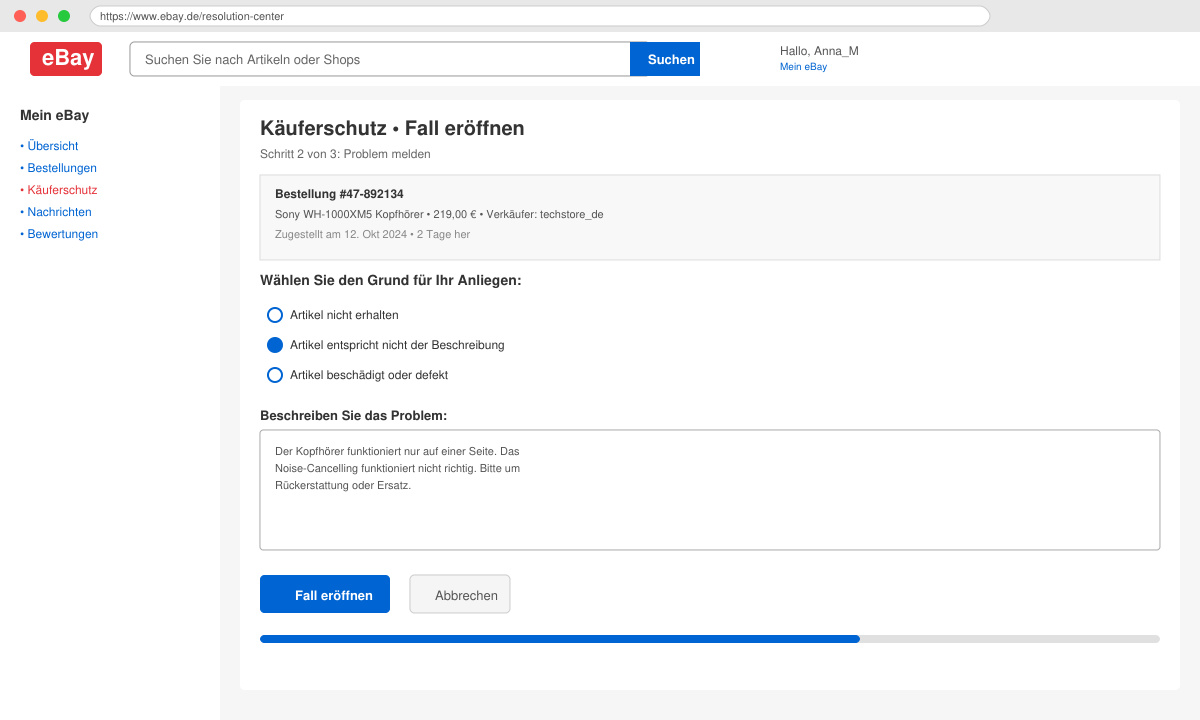1200x720 pixels.
Task: Click the Sony WH-1000XM5 item details line
Action: (x=439, y=214)
